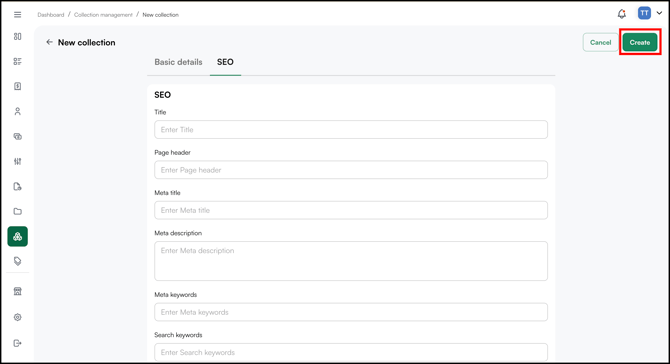Select the highlighted green collection icon
The width and height of the screenshot is (670, 364).
coord(18,236)
